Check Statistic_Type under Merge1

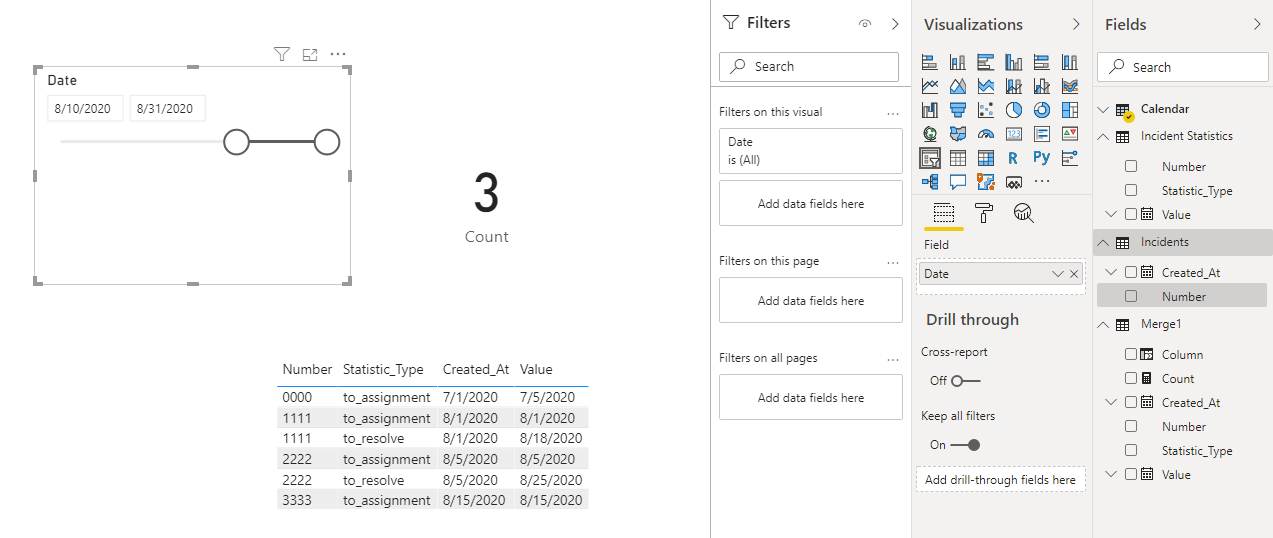pos(1131,451)
